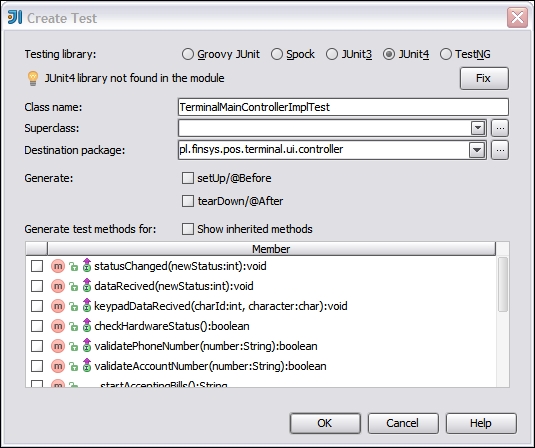
Task: Enable setUp/@Before generation
Action: click(x=188, y=178)
